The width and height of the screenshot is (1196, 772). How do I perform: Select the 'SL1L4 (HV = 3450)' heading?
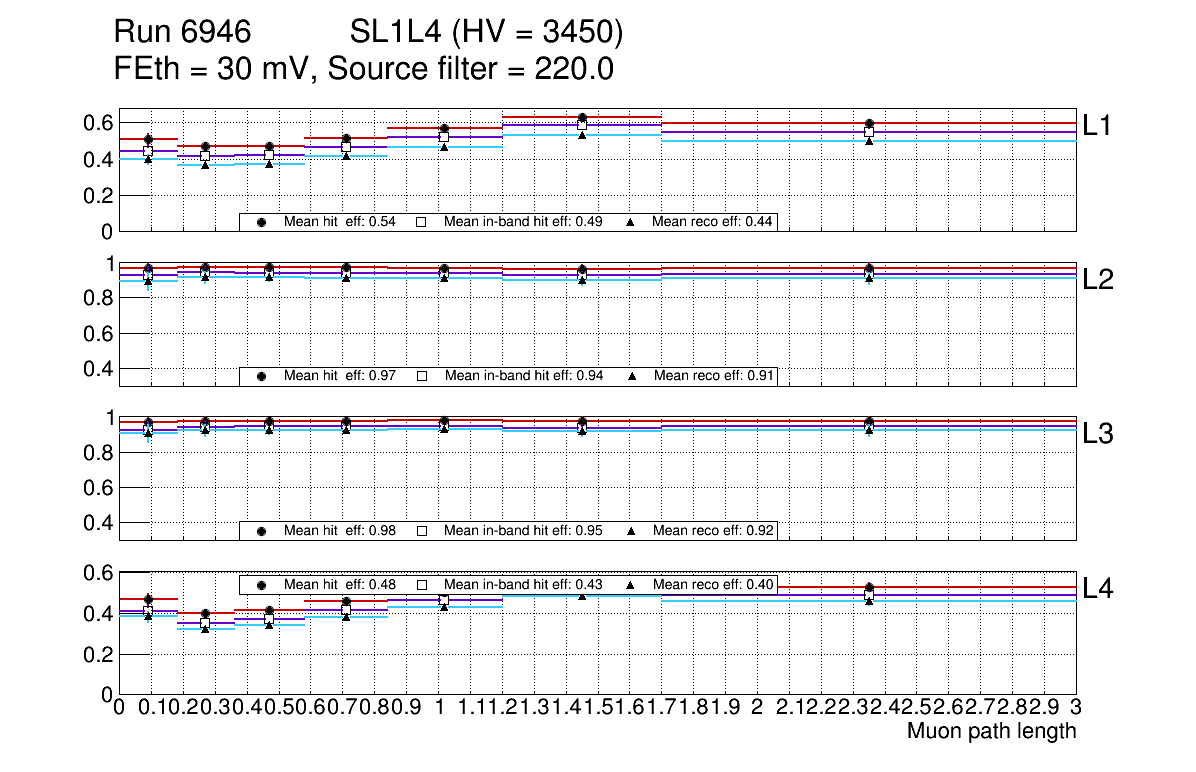click(486, 33)
